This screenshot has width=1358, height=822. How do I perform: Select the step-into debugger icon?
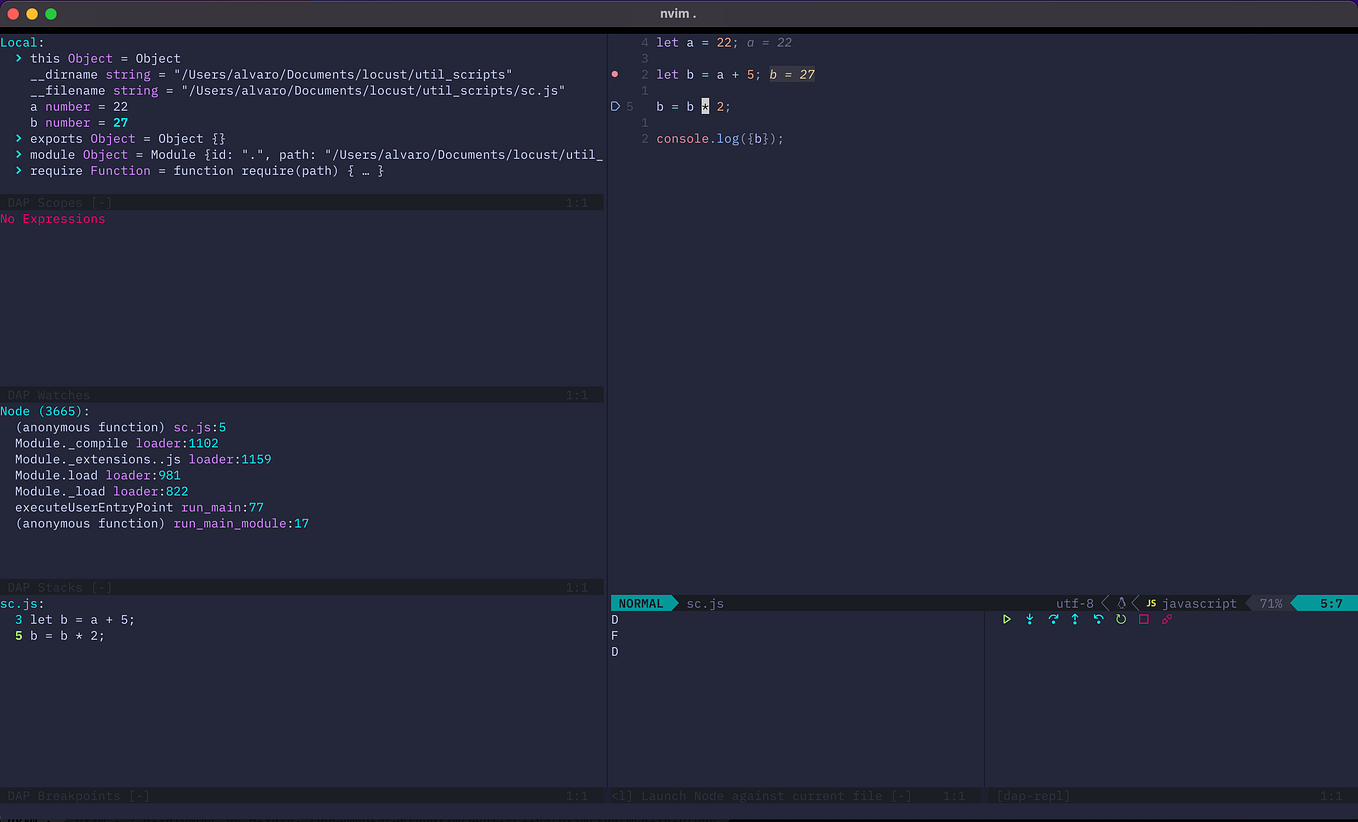[x=1029, y=619]
